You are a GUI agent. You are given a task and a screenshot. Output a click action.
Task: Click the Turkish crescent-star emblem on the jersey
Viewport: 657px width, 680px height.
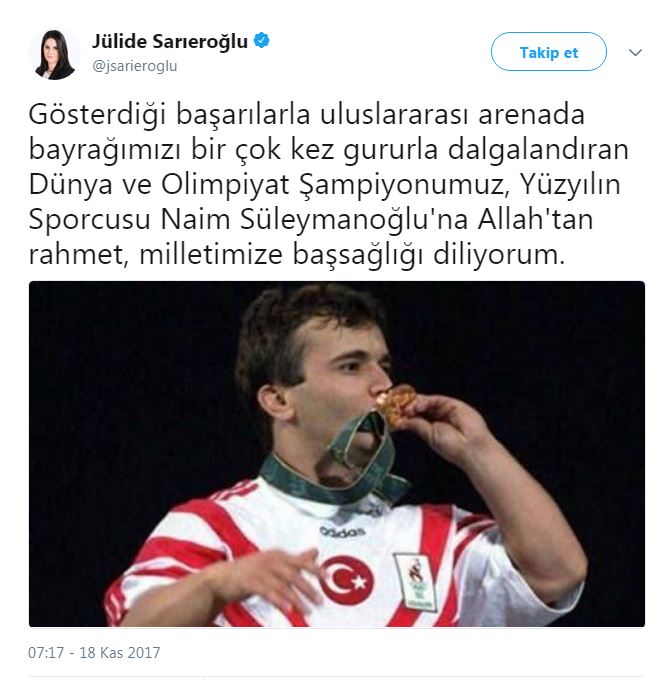pyautogui.click(x=347, y=580)
